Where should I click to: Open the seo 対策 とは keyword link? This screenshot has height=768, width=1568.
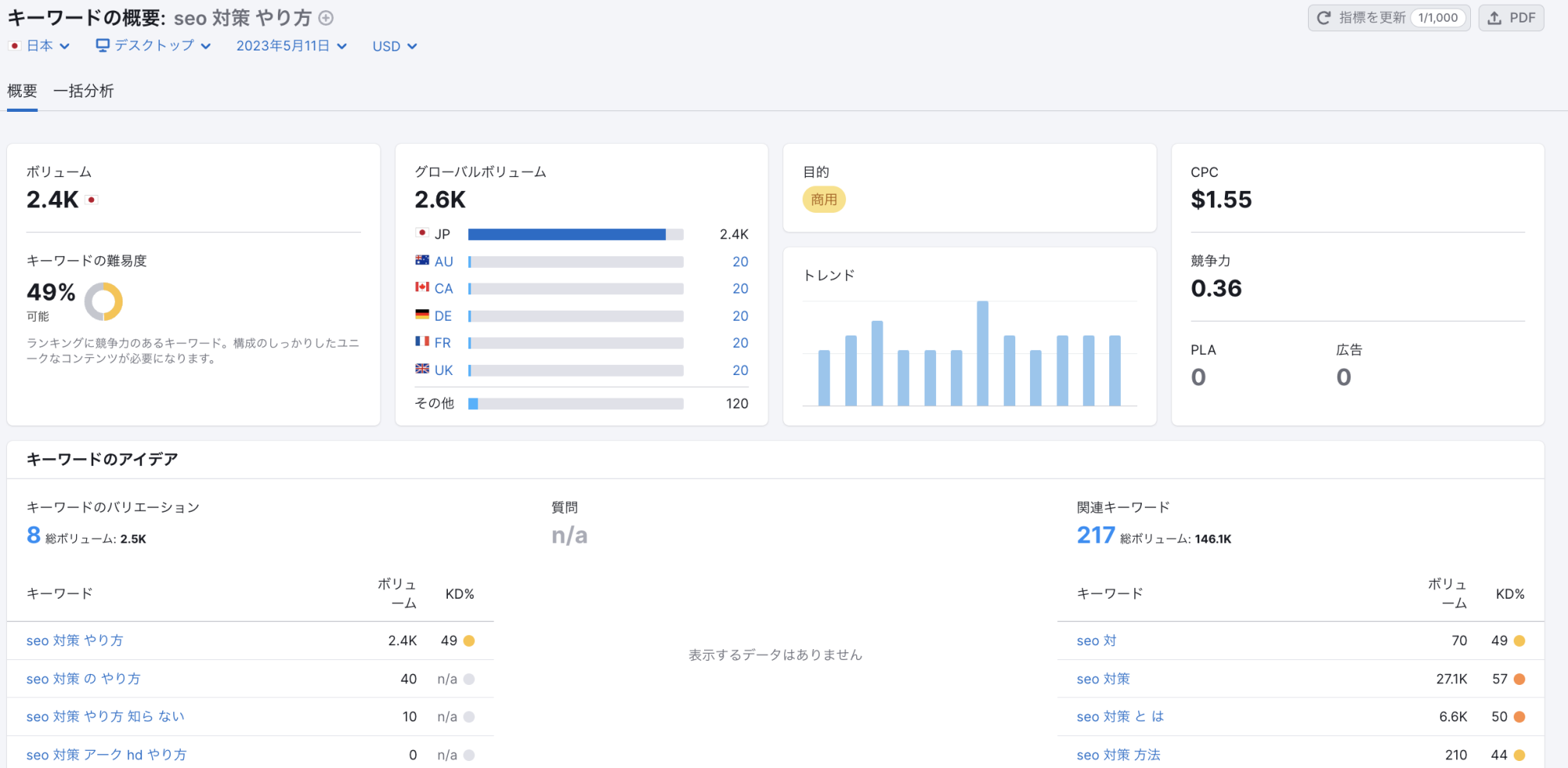pyautogui.click(x=1120, y=716)
